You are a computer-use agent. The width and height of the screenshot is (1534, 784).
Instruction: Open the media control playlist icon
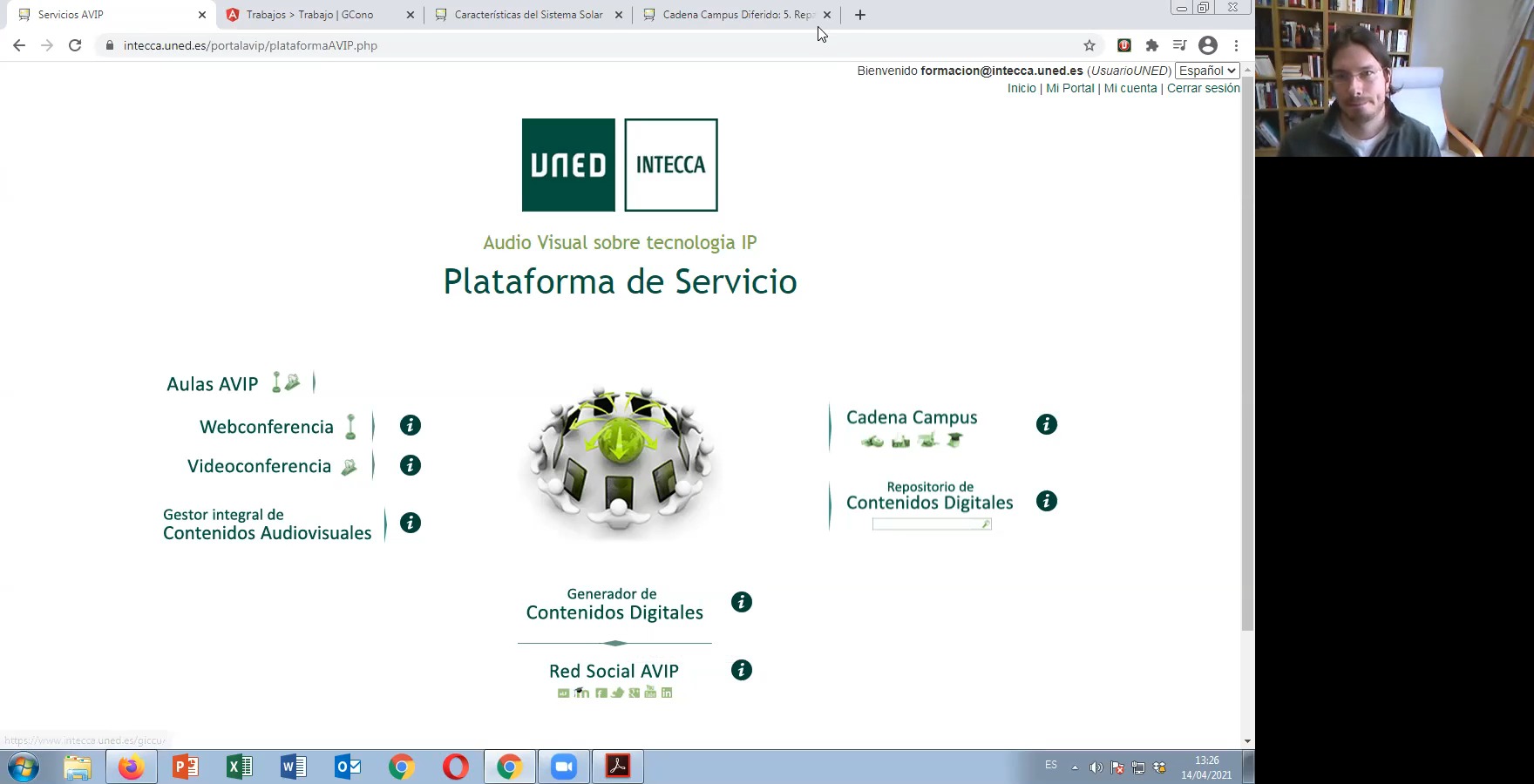pyautogui.click(x=1179, y=45)
